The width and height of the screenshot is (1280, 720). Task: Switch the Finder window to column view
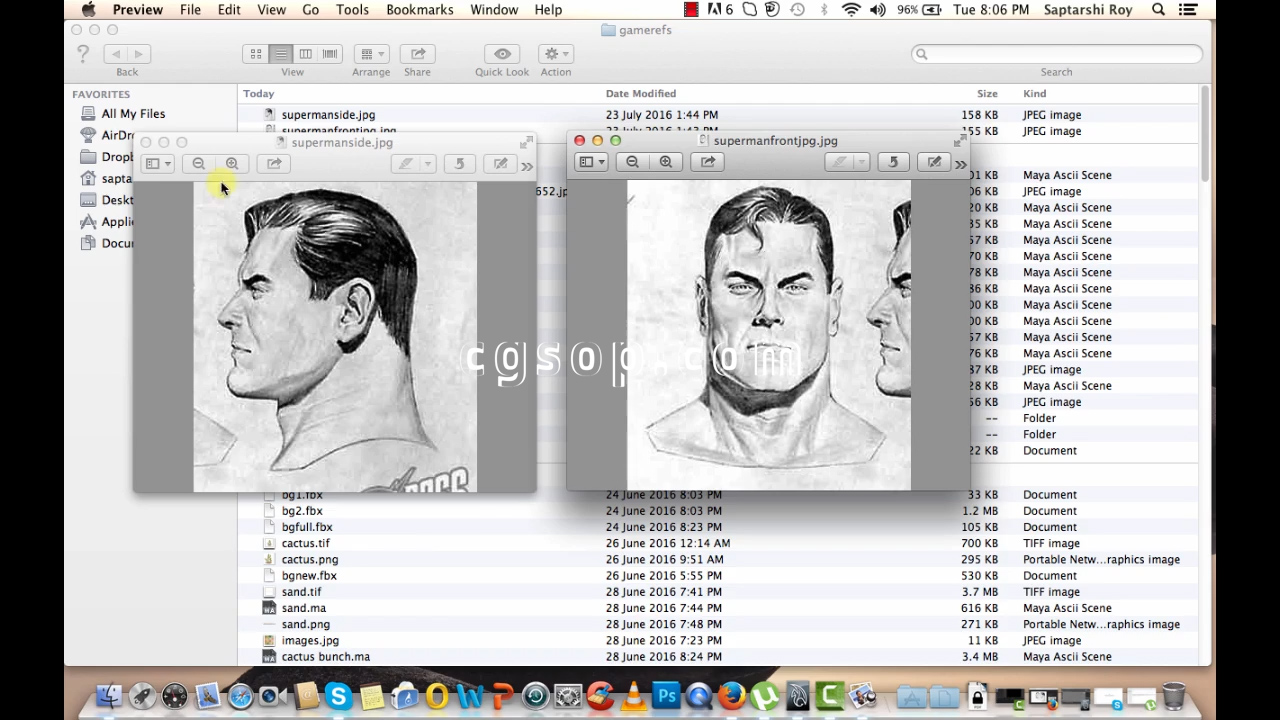pos(305,54)
